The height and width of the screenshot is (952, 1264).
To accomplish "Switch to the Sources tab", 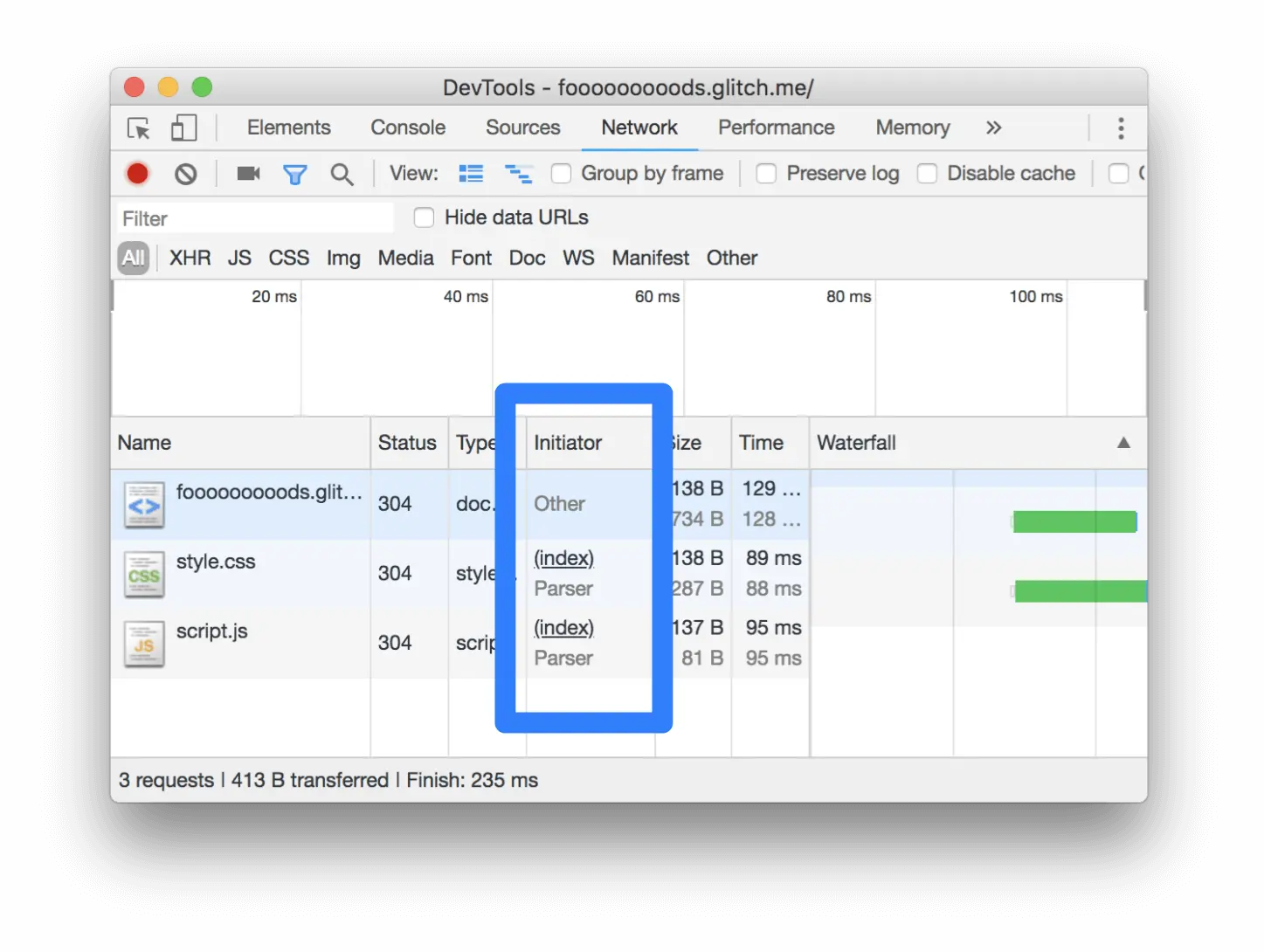I will pyautogui.click(x=523, y=128).
